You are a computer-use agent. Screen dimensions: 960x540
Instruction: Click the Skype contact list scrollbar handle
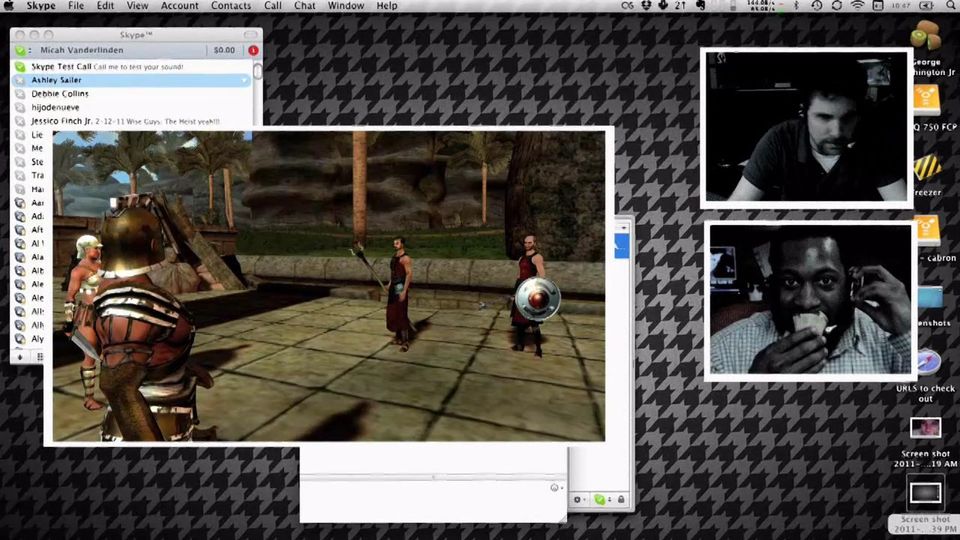(258, 71)
